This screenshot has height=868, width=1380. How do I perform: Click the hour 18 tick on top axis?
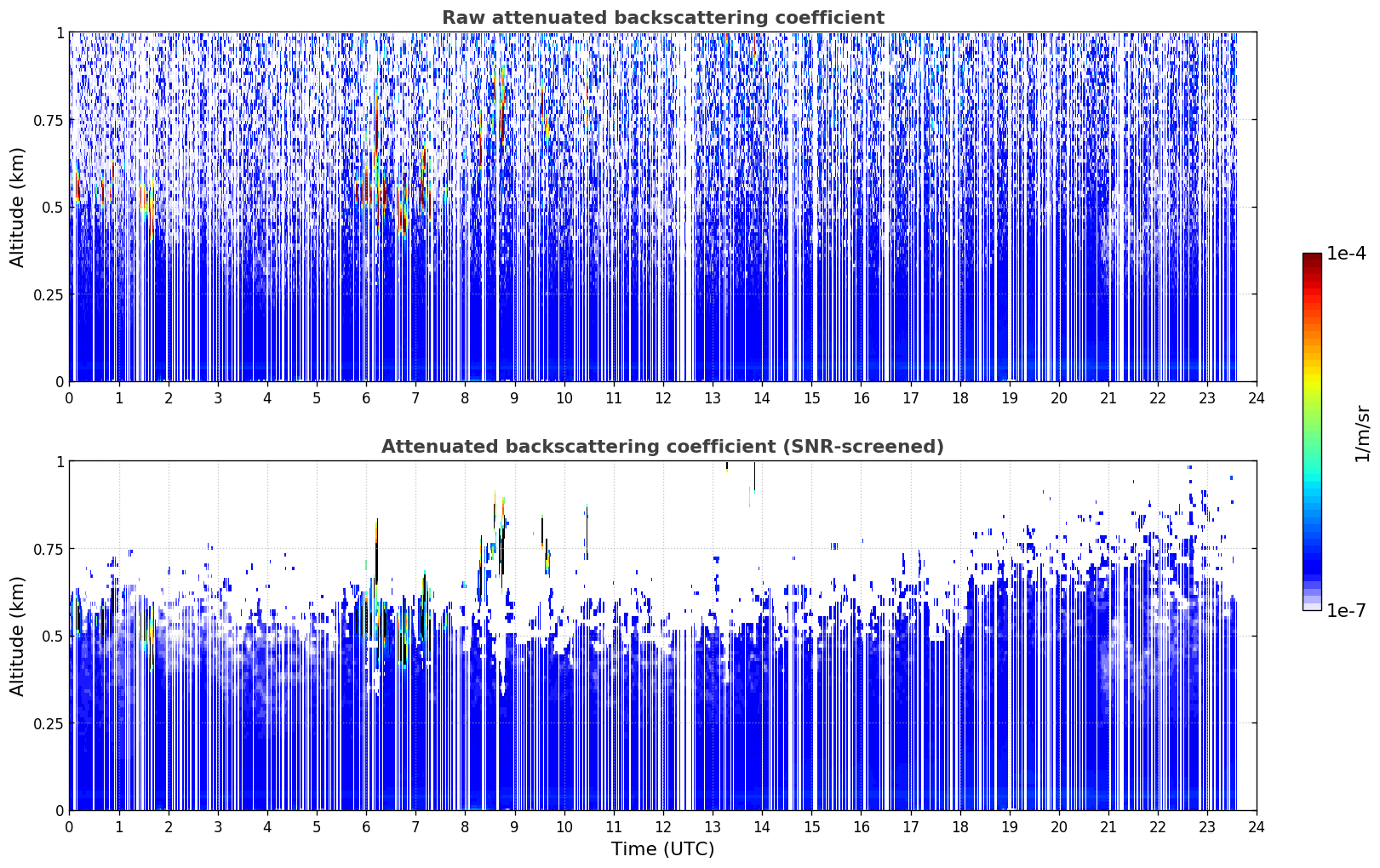point(959,397)
